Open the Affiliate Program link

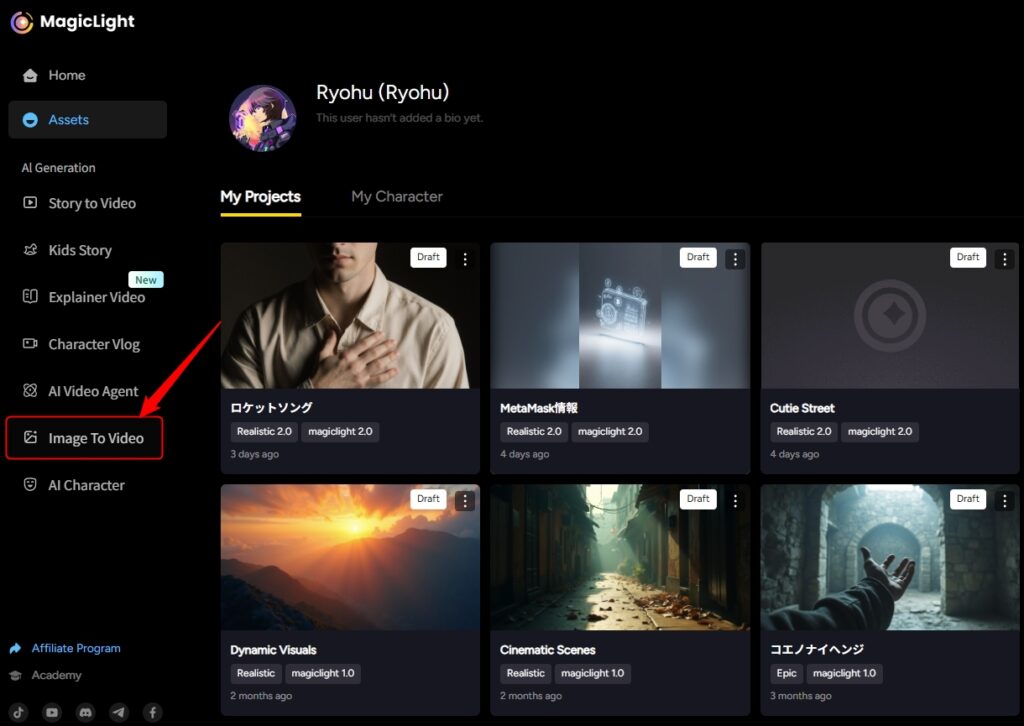click(x=75, y=648)
